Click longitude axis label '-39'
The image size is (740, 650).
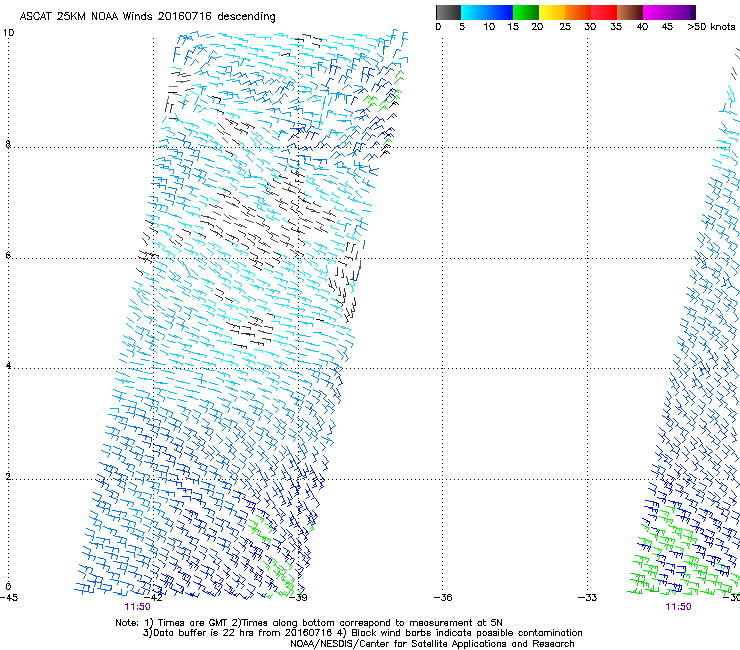pyautogui.click(x=298, y=598)
